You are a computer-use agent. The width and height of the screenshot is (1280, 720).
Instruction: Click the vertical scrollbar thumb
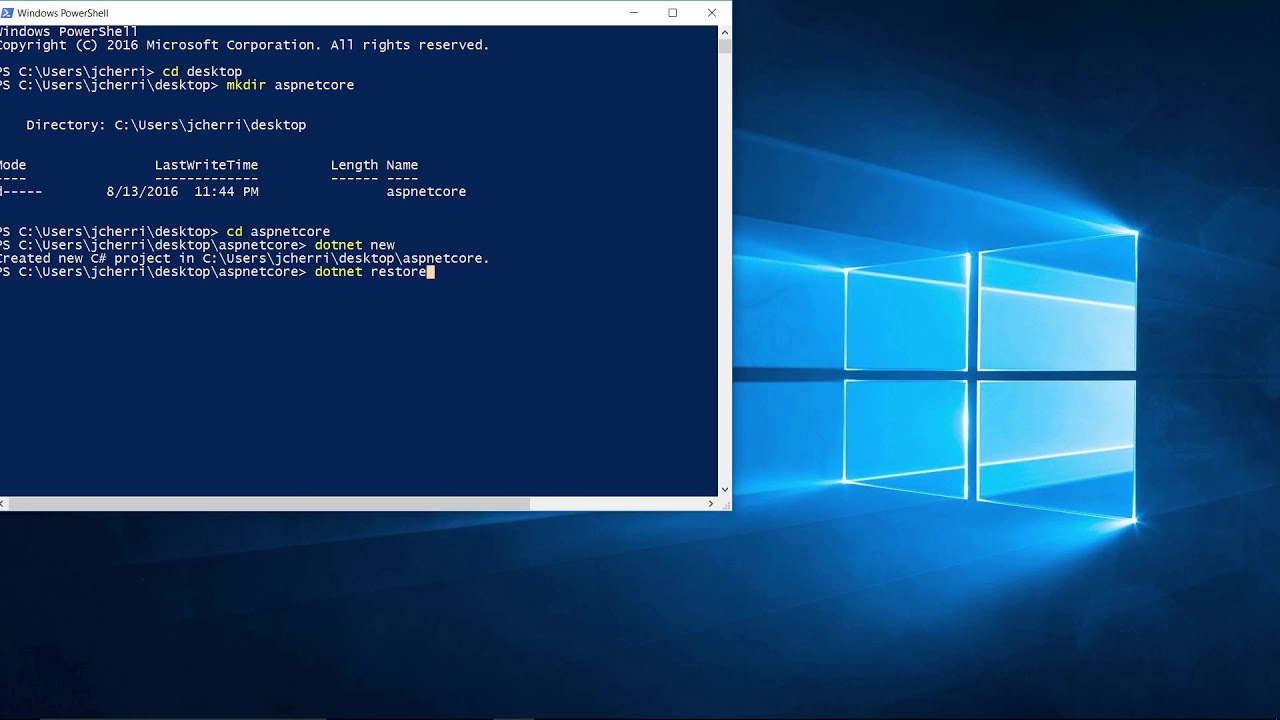point(725,45)
